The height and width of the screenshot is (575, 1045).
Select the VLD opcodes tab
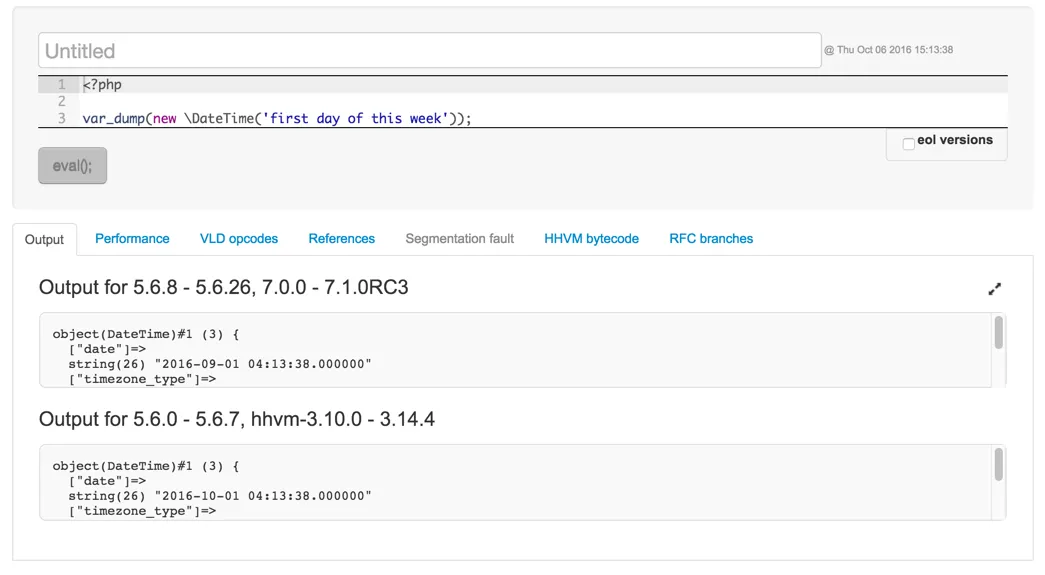click(x=239, y=239)
